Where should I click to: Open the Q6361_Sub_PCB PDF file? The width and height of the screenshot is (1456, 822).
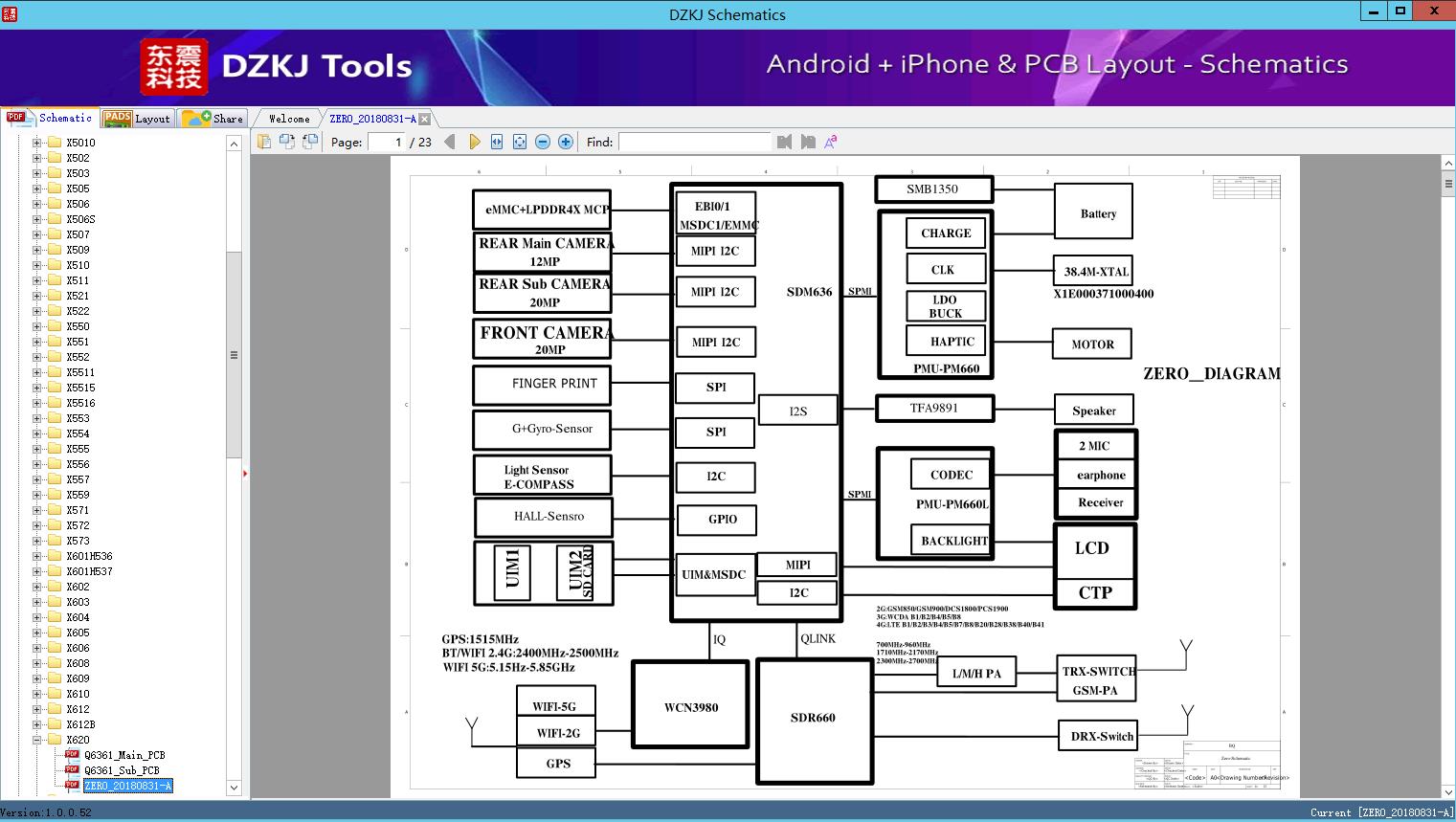pos(122,770)
